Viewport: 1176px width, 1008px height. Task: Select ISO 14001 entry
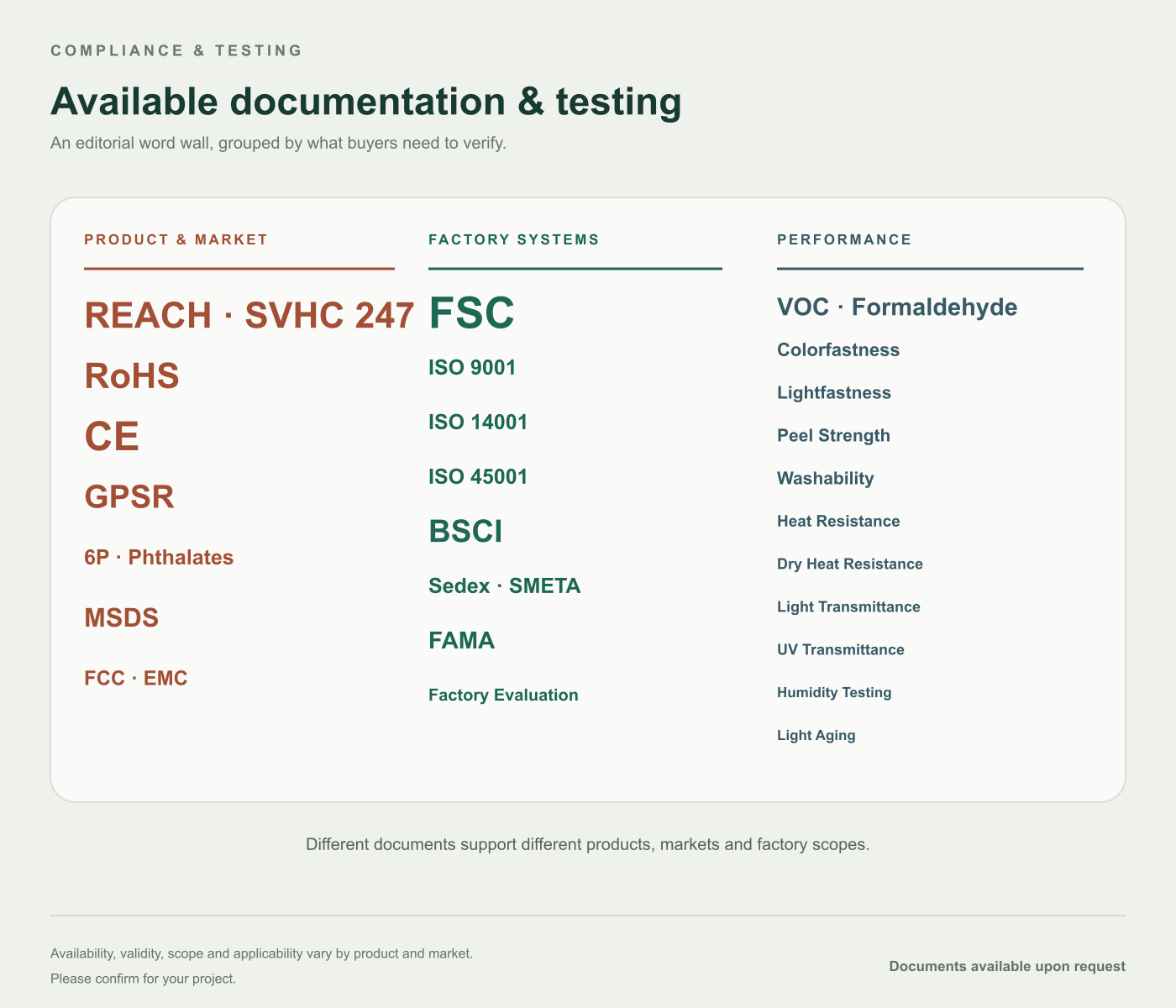(478, 422)
